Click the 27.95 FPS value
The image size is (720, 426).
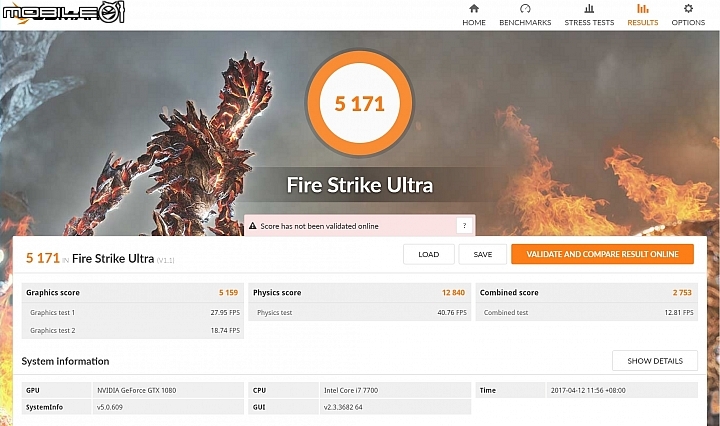pos(225,312)
